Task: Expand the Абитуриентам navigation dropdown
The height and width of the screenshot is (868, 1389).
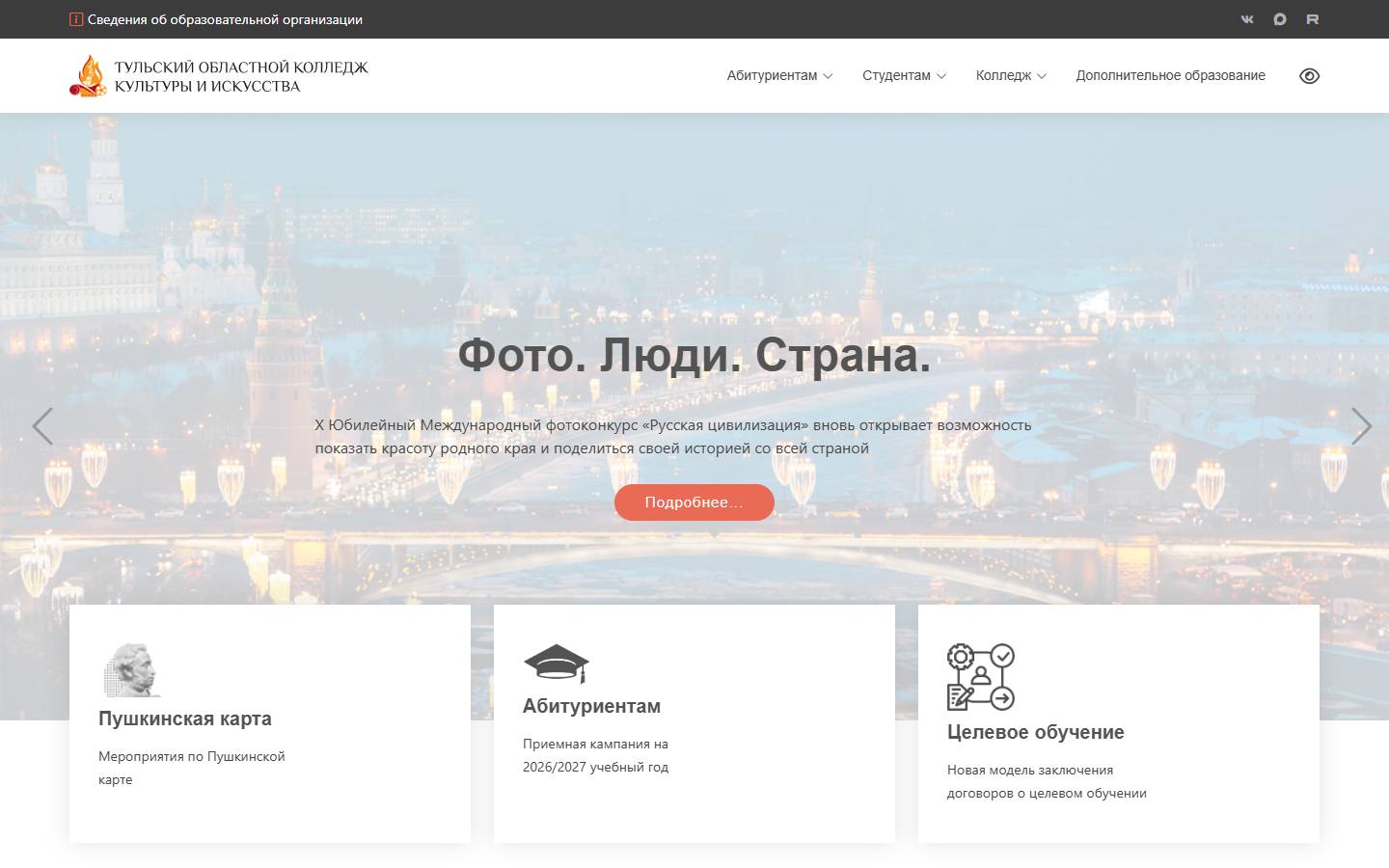Action: pyautogui.click(x=779, y=75)
